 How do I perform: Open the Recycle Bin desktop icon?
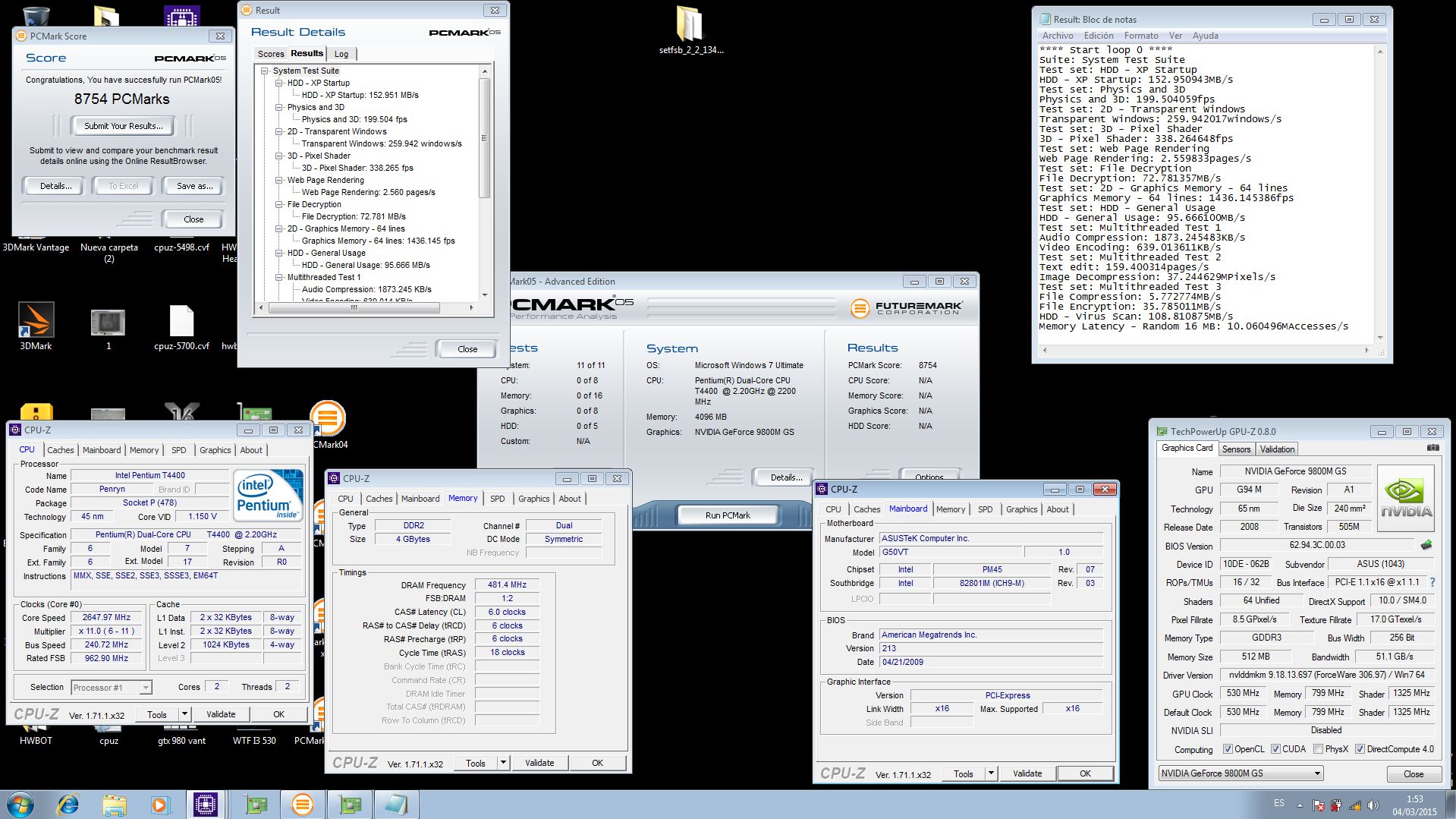tap(36, 15)
